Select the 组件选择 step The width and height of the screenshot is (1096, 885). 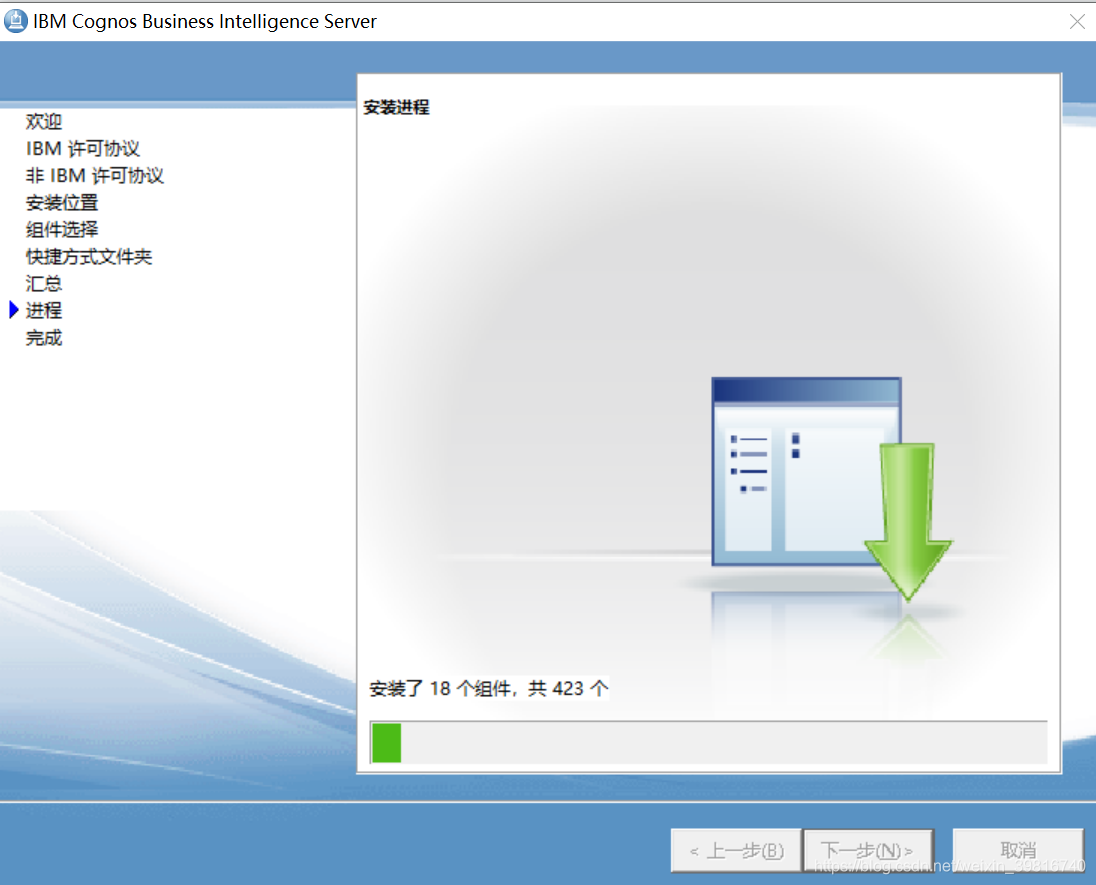tap(62, 229)
